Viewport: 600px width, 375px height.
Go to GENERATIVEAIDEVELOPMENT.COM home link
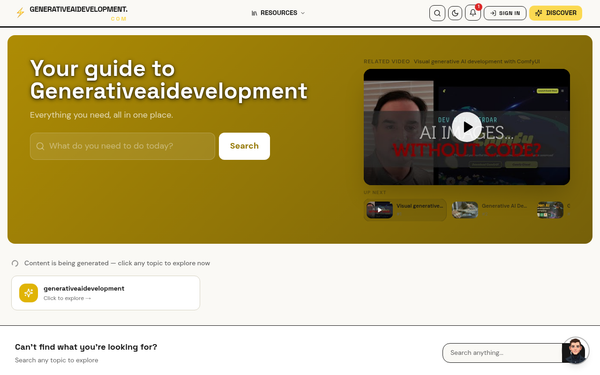[x=78, y=13]
